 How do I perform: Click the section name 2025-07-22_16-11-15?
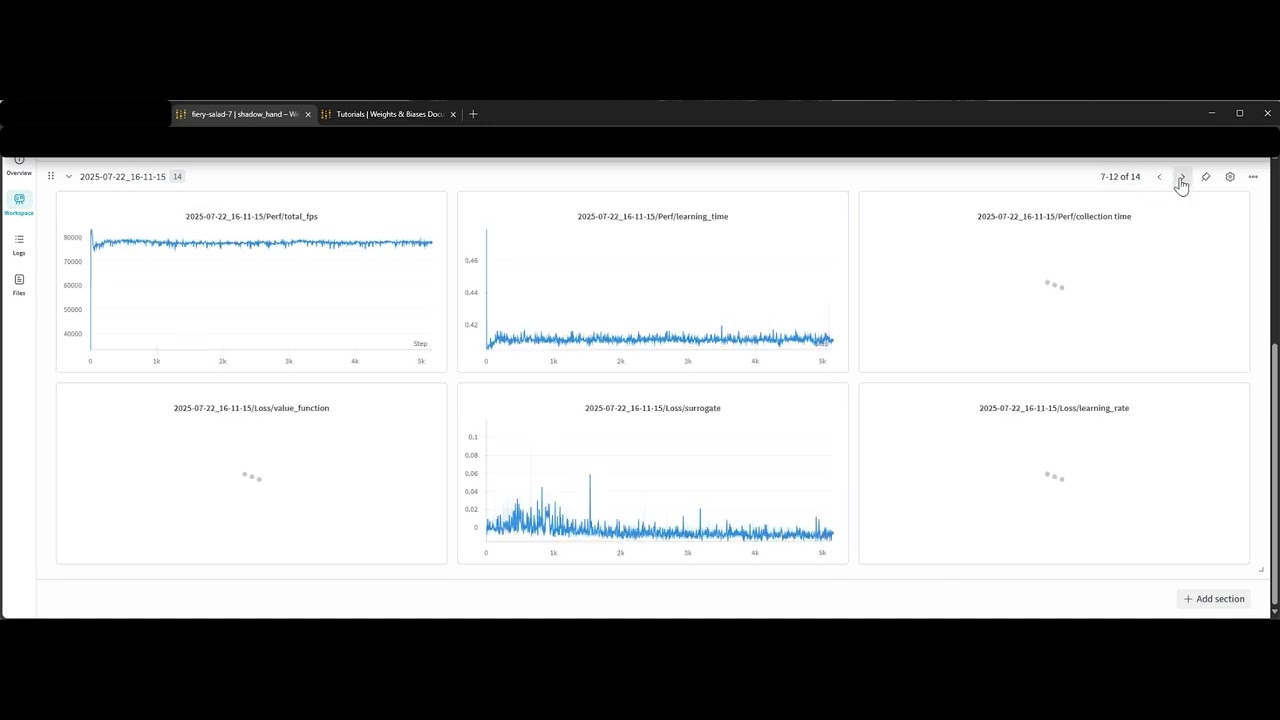coord(122,177)
